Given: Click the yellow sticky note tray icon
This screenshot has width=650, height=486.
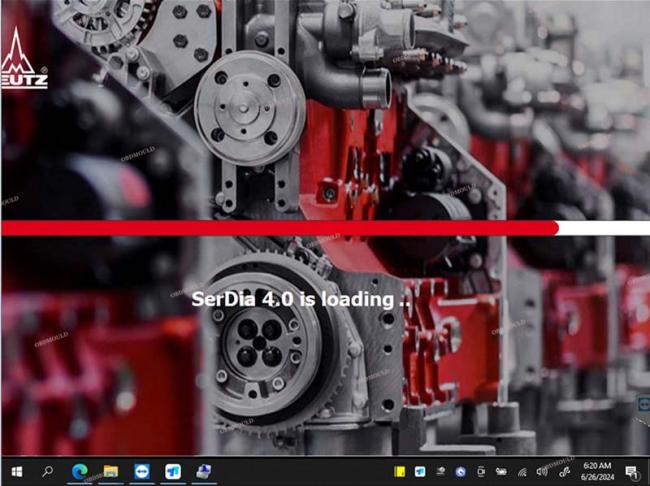Looking at the screenshot, I should (x=399, y=471).
